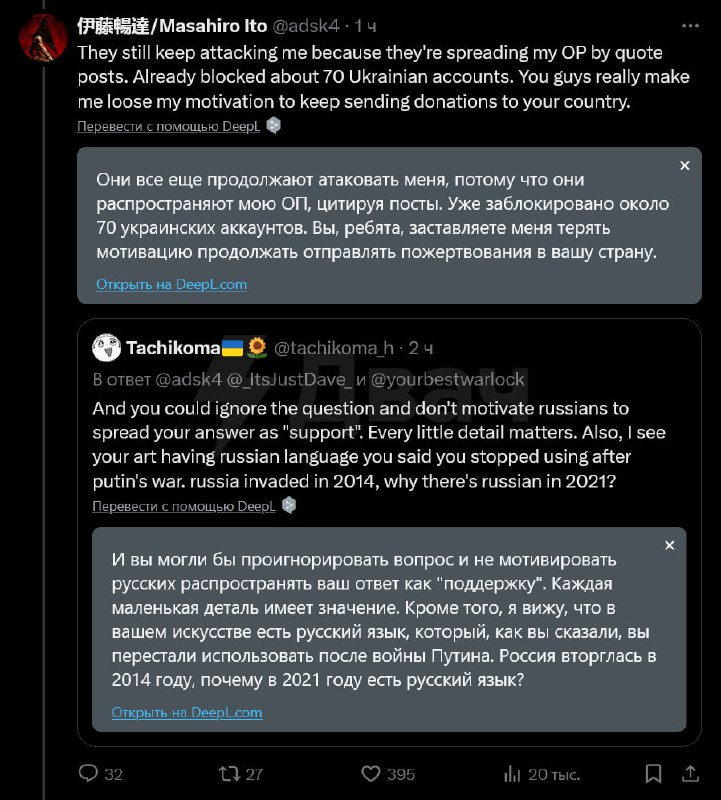This screenshot has width=721, height=800.
Task: Click top 'Перевести с помощью DeepL' link
Action: click(168, 126)
